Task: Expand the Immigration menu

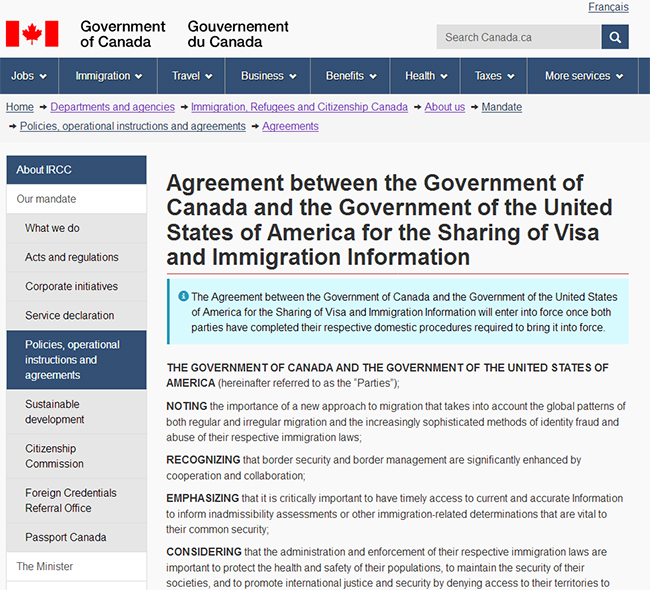Action: (109, 76)
